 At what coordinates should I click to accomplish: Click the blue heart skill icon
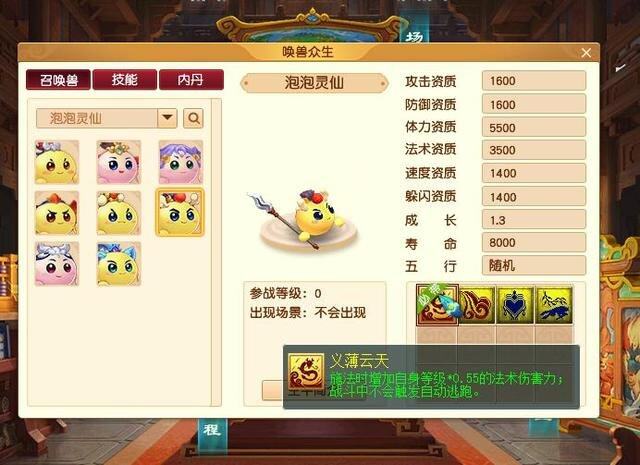pos(516,305)
